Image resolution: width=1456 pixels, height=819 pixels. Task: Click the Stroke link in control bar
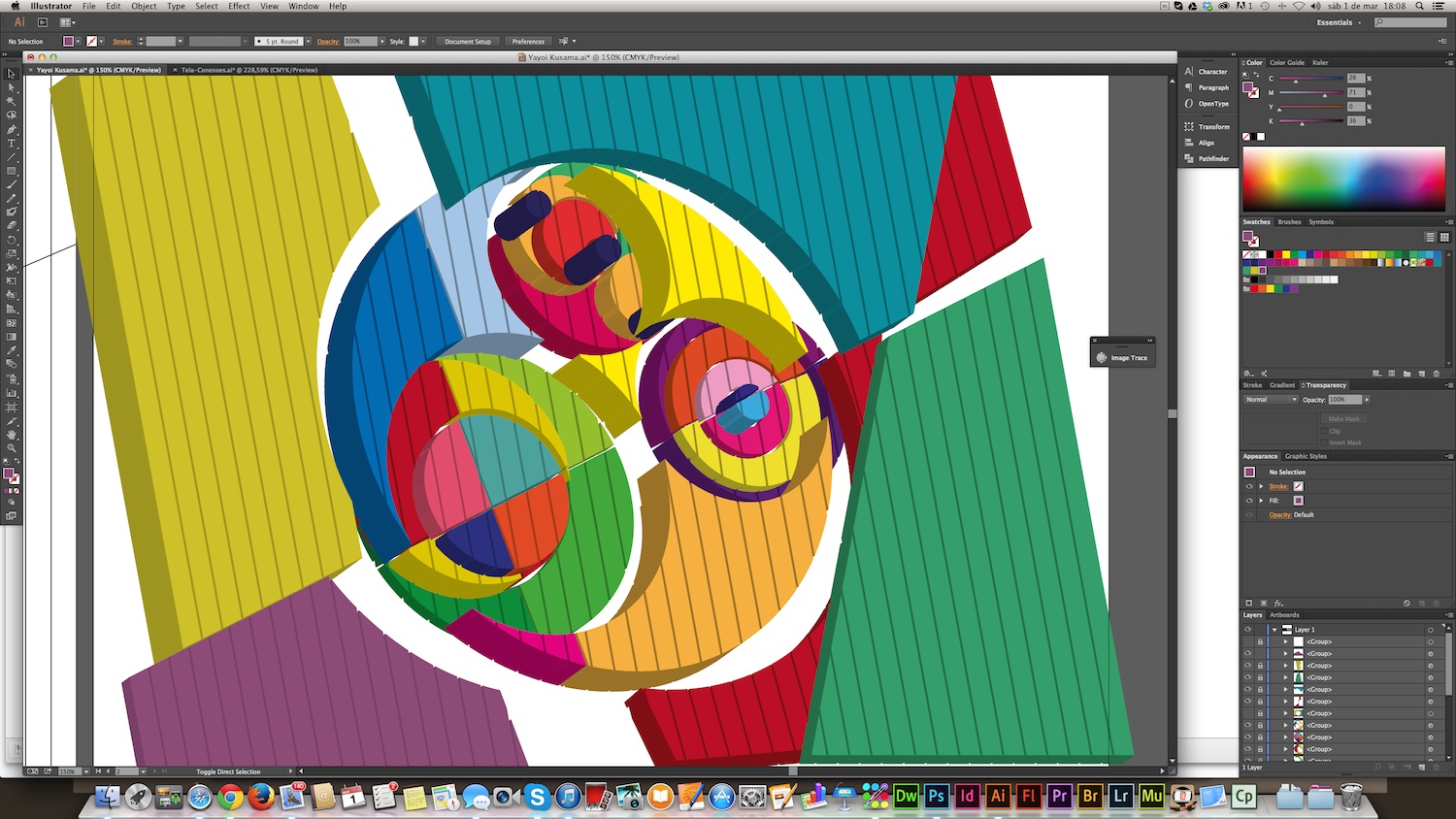(122, 42)
